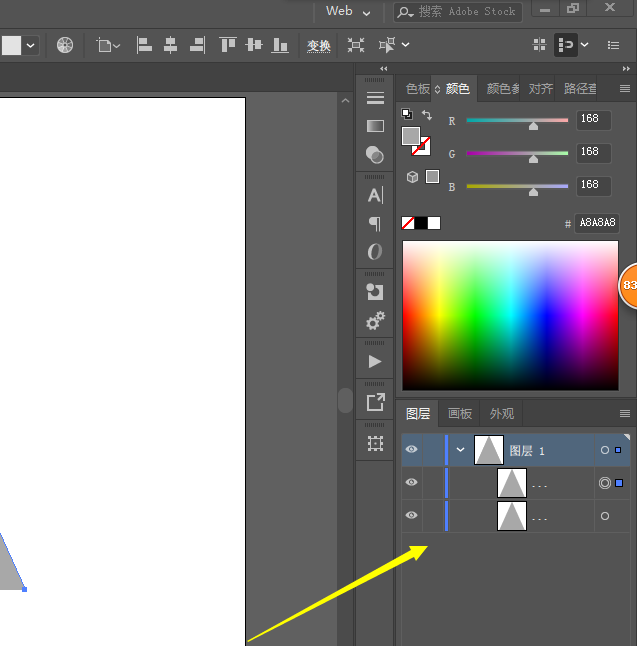Open the Gradient panel icon in dock
Screen dimensions: 637x646
(375, 126)
